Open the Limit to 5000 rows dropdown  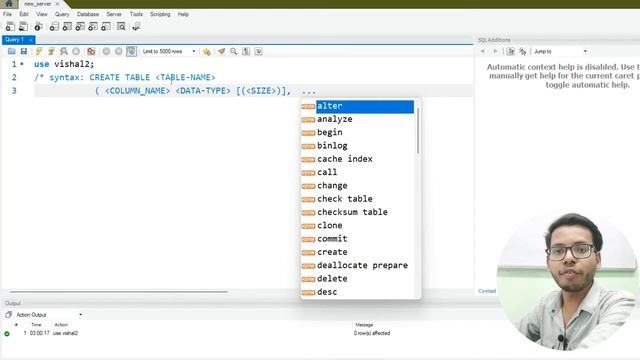coord(169,51)
